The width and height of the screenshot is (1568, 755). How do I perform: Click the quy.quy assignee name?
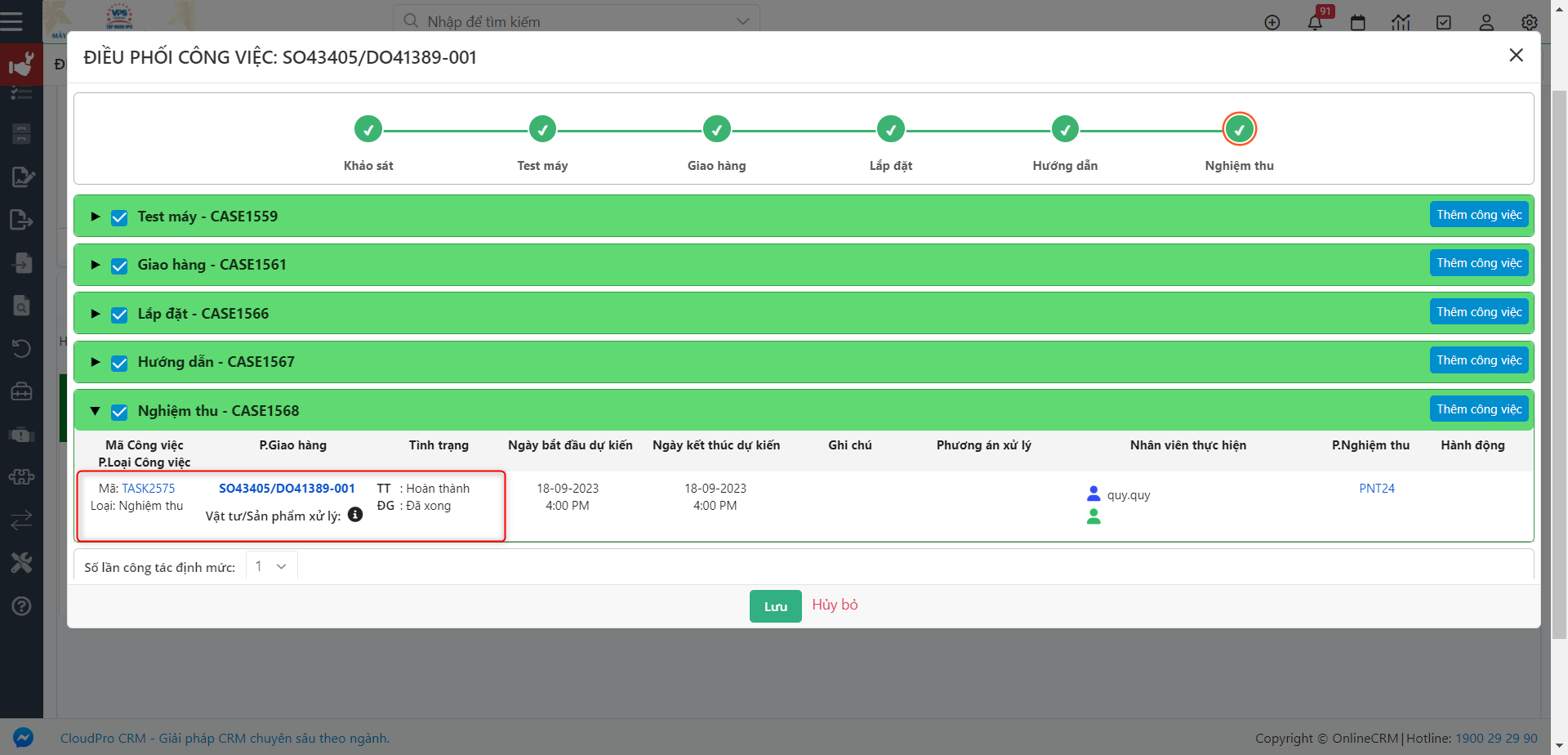[1129, 495]
